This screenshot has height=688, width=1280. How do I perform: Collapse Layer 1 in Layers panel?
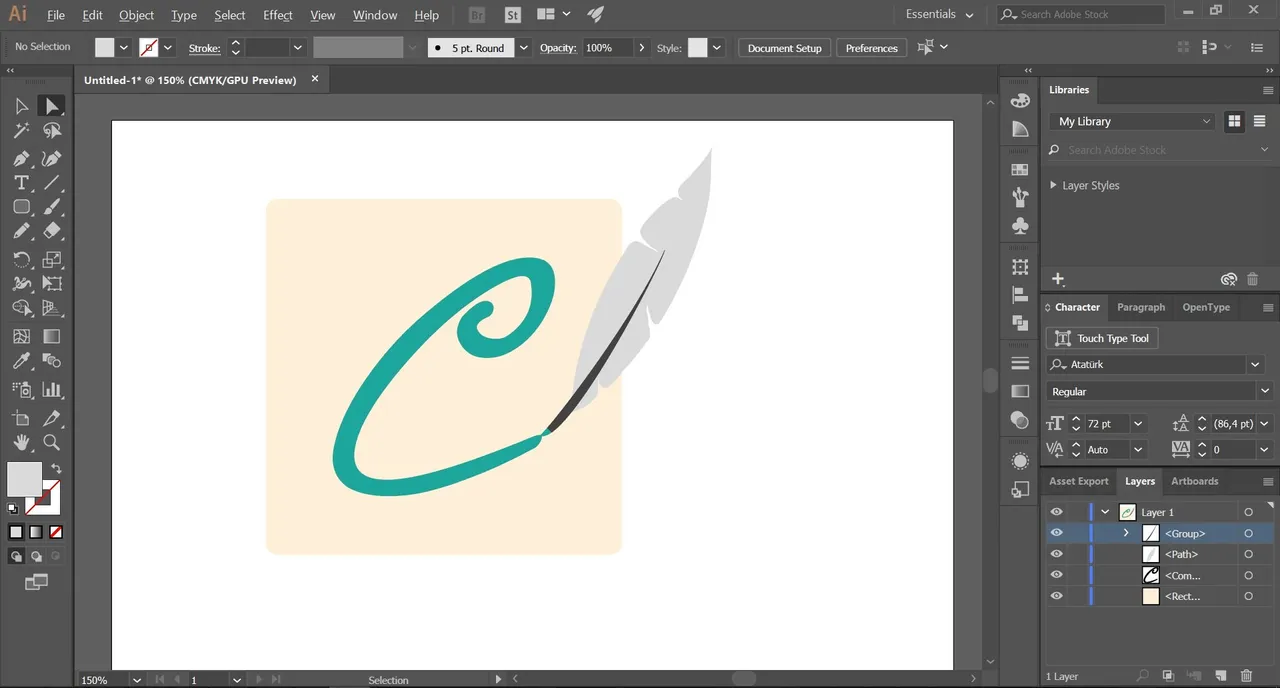pos(1105,512)
